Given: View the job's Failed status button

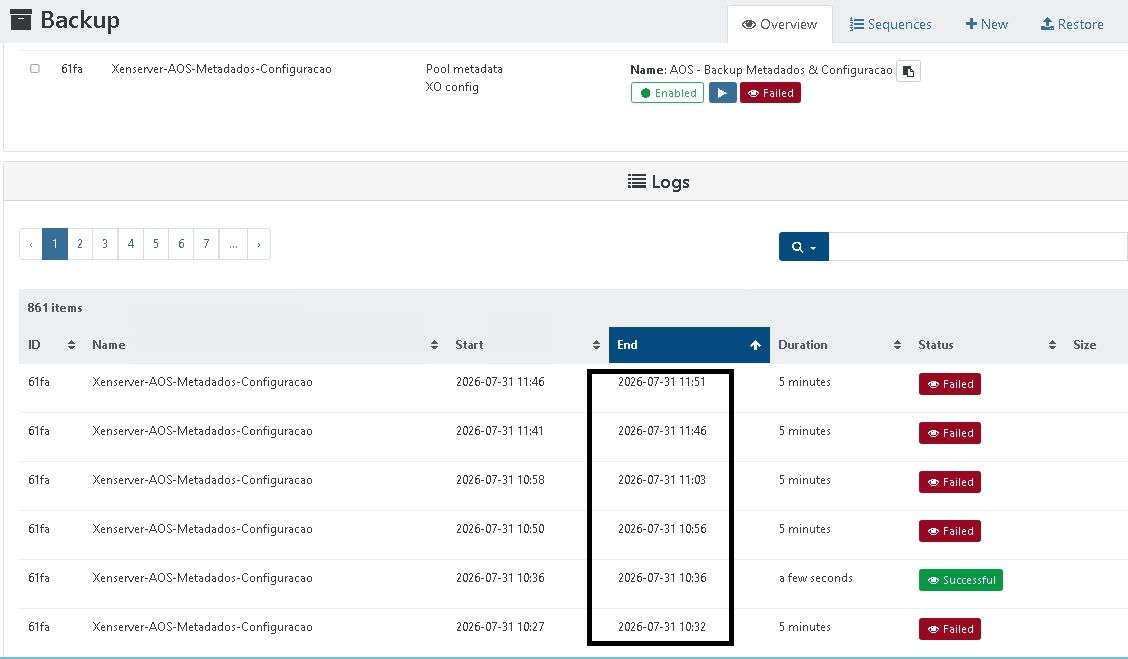Looking at the screenshot, I should tap(770, 93).
